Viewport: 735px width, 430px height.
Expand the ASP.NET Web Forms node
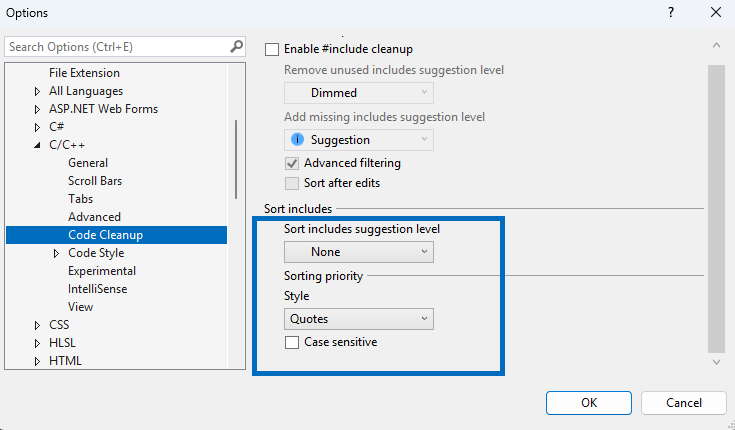tap(38, 109)
